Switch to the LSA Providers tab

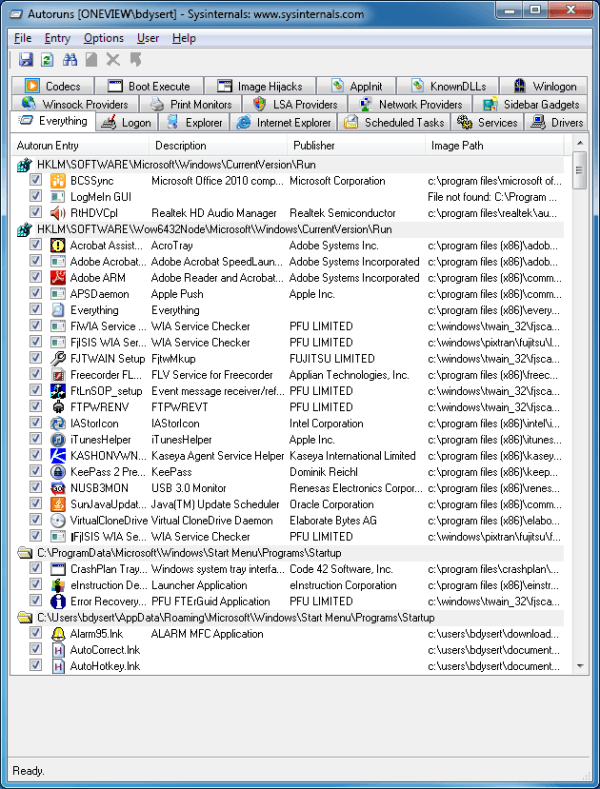[x=295, y=104]
